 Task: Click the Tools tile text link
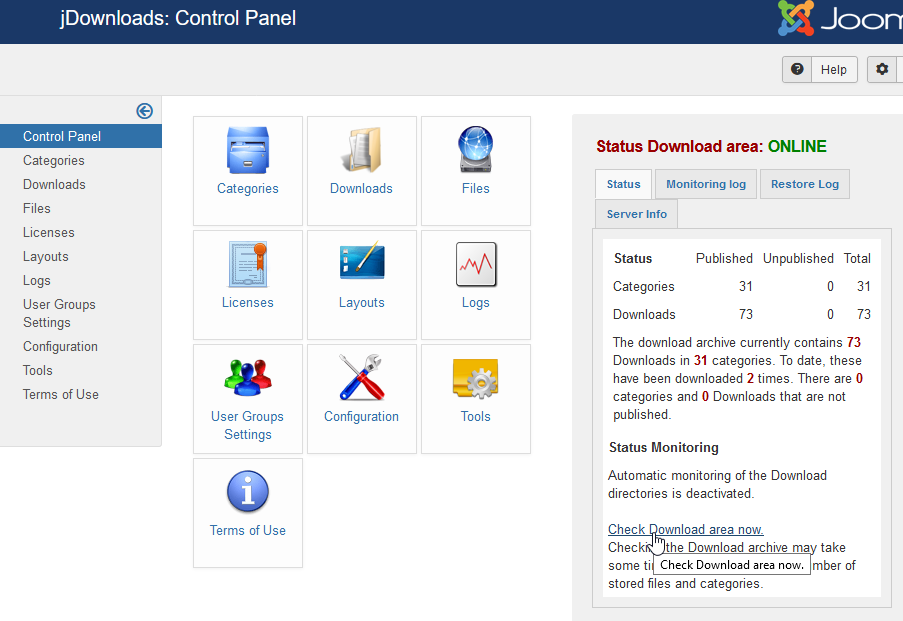[x=476, y=416]
